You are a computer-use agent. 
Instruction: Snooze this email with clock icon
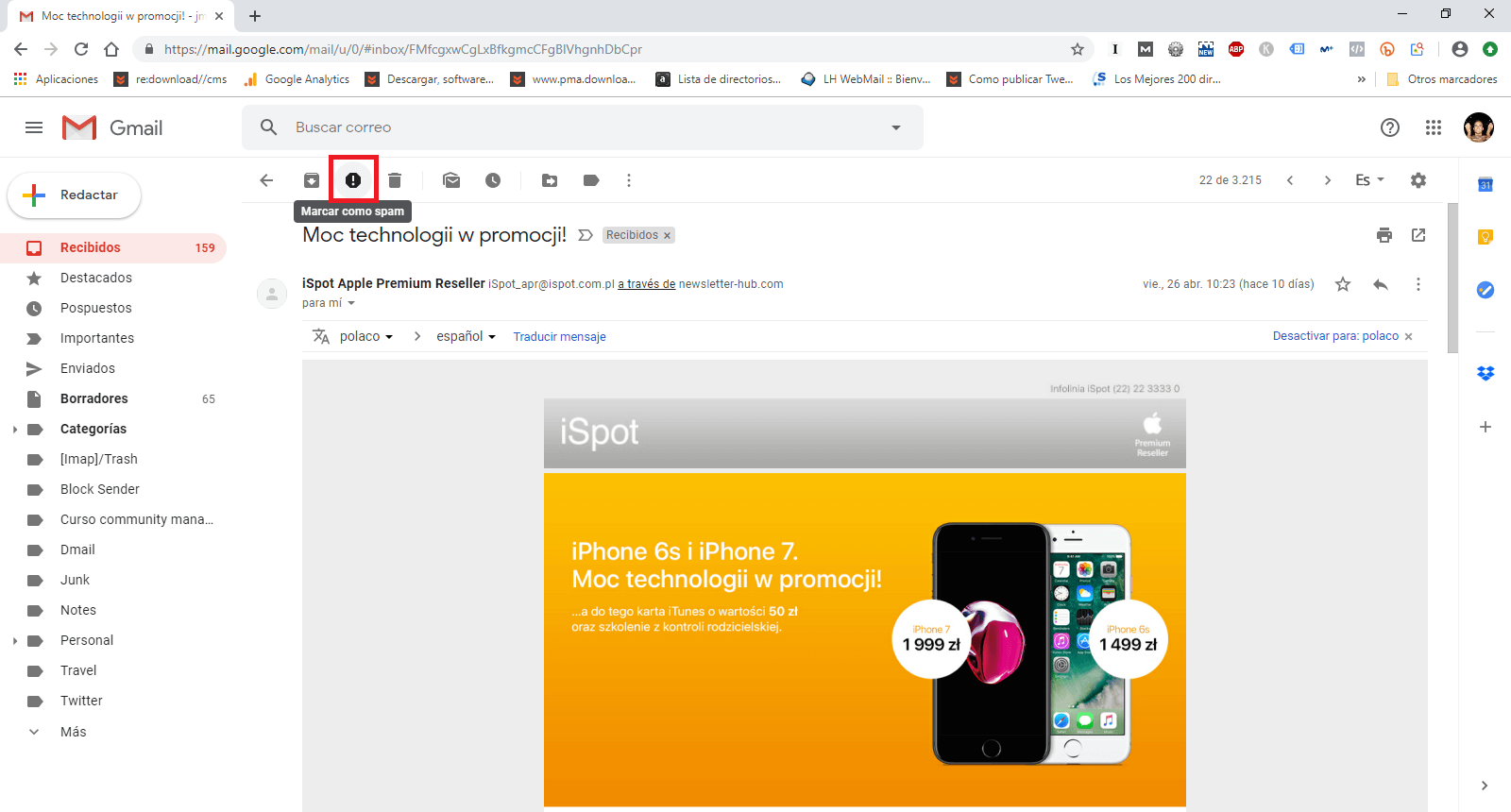493,180
